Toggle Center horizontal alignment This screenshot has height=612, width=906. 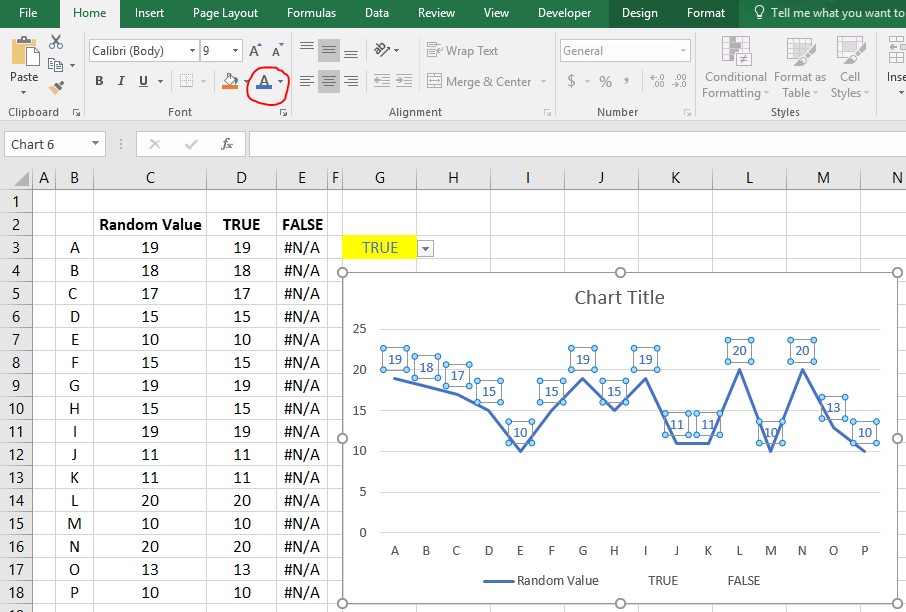pyautogui.click(x=329, y=81)
